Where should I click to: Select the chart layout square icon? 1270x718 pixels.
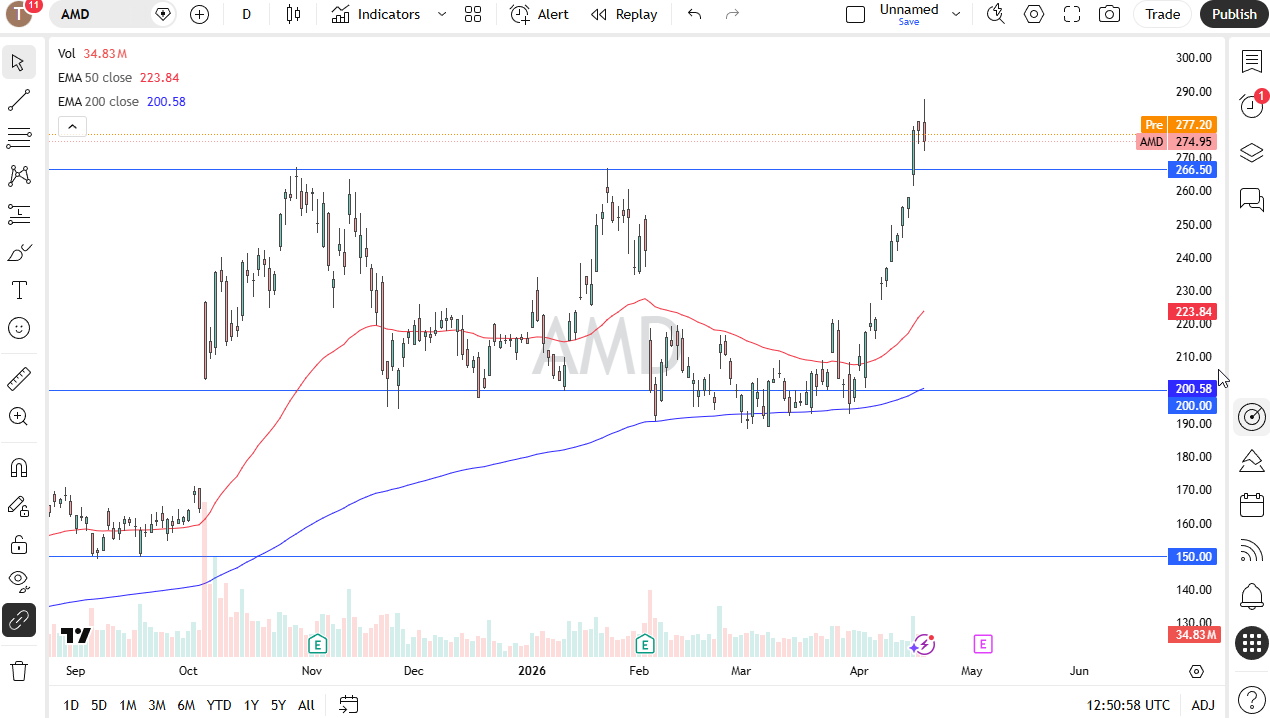855,14
